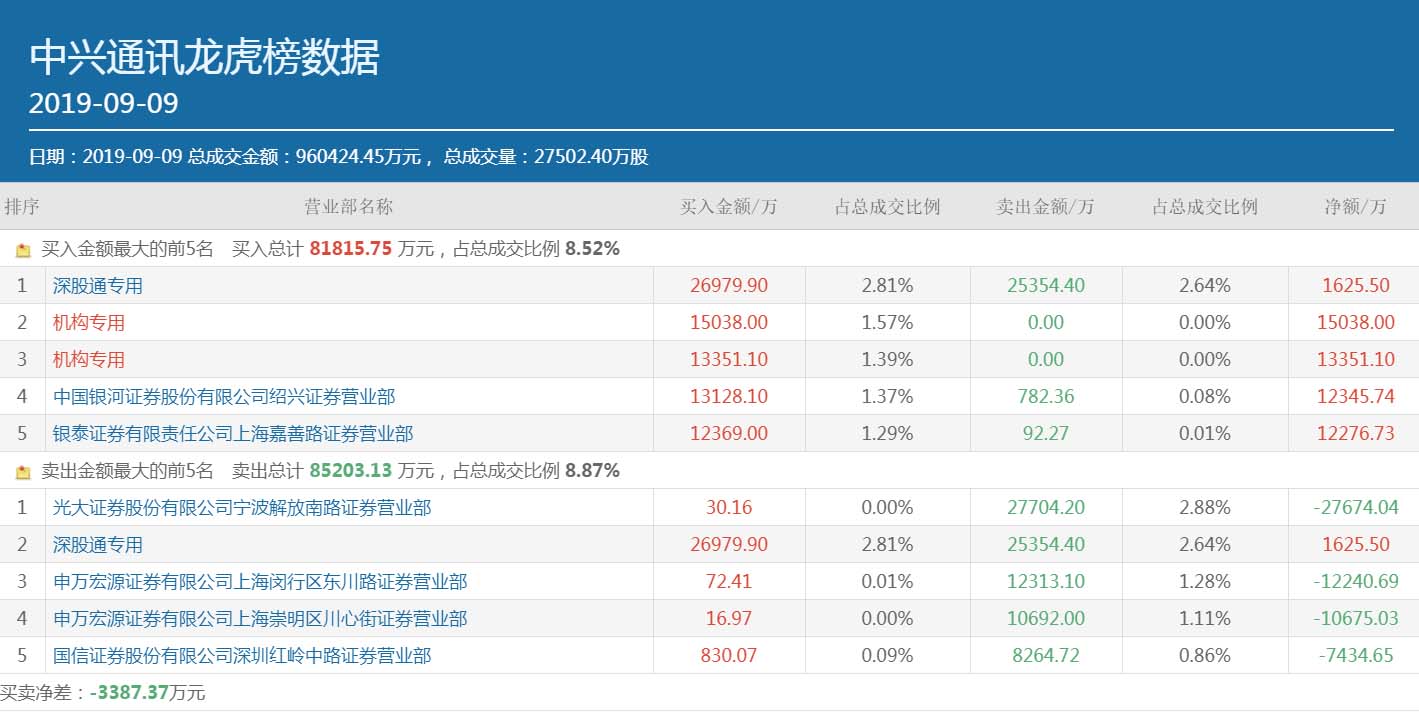The width and height of the screenshot is (1419, 718).
Task: Click the 卖出金额/万 column header
Action: click(1046, 207)
